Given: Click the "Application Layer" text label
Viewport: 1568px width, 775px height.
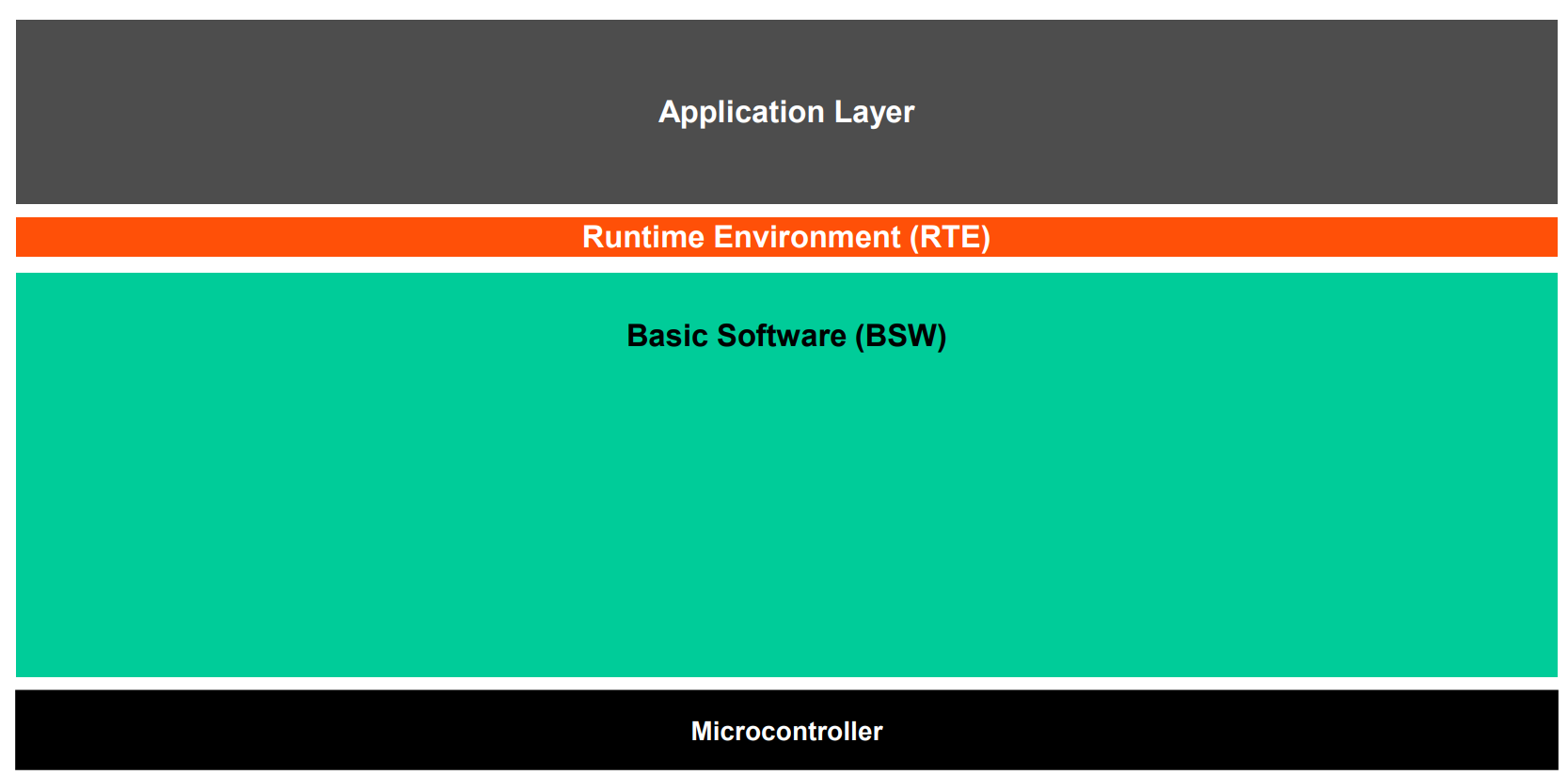Looking at the screenshot, I should [786, 113].
